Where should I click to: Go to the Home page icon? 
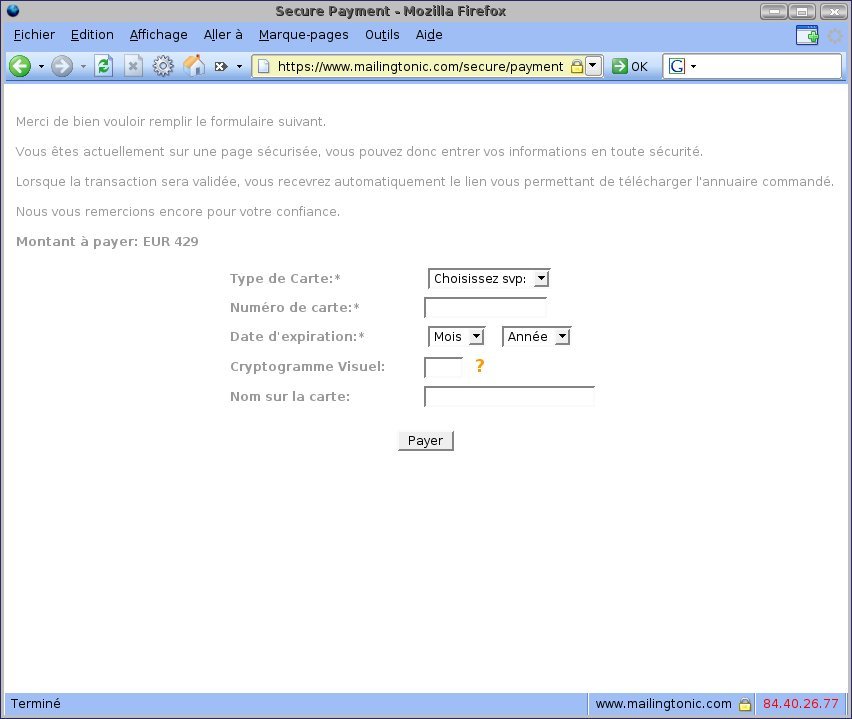[194, 66]
